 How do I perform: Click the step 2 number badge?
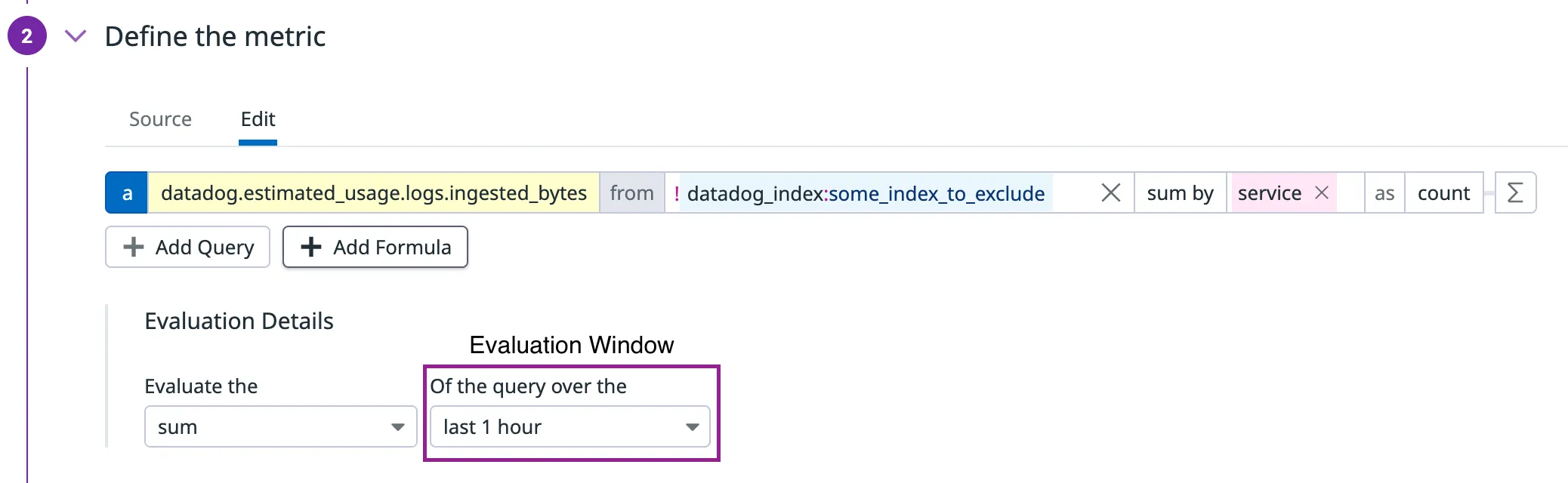[x=27, y=36]
